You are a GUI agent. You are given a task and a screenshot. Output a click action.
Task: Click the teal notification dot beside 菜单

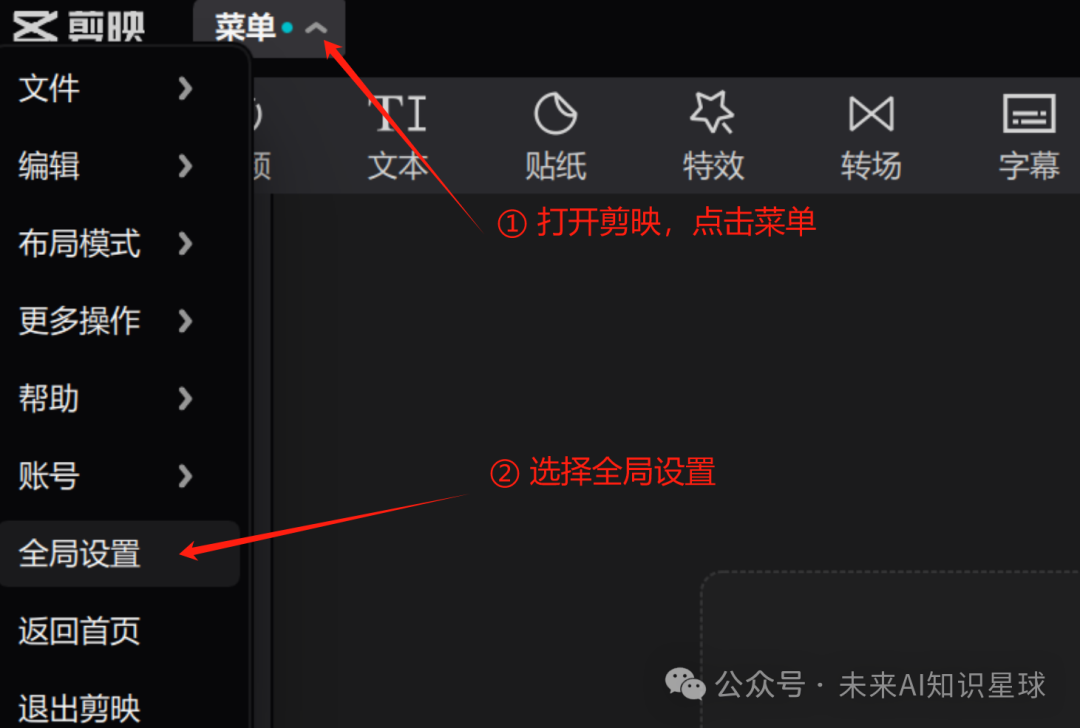[x=287, y=28]
